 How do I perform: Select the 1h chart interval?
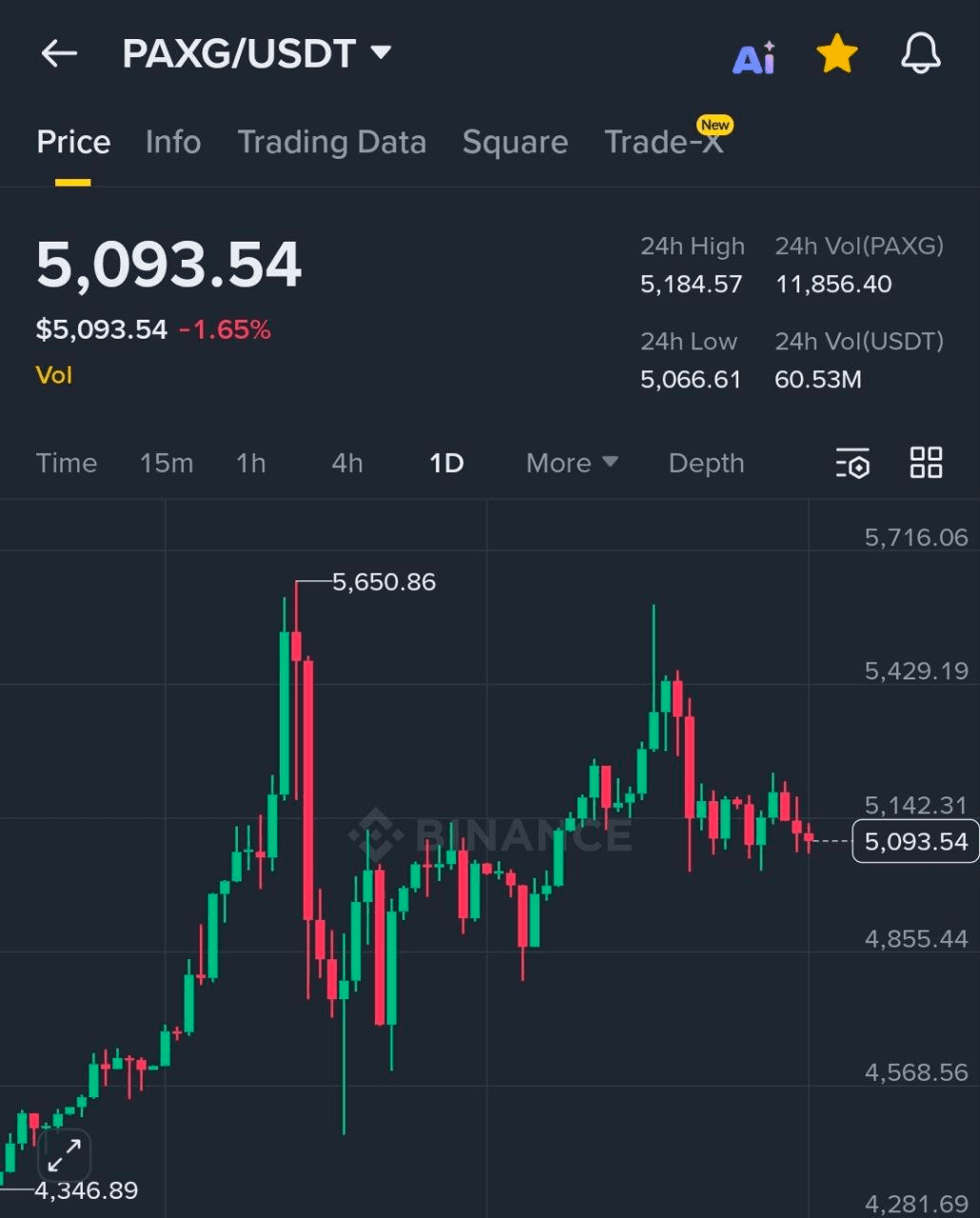tap(251, 463)
